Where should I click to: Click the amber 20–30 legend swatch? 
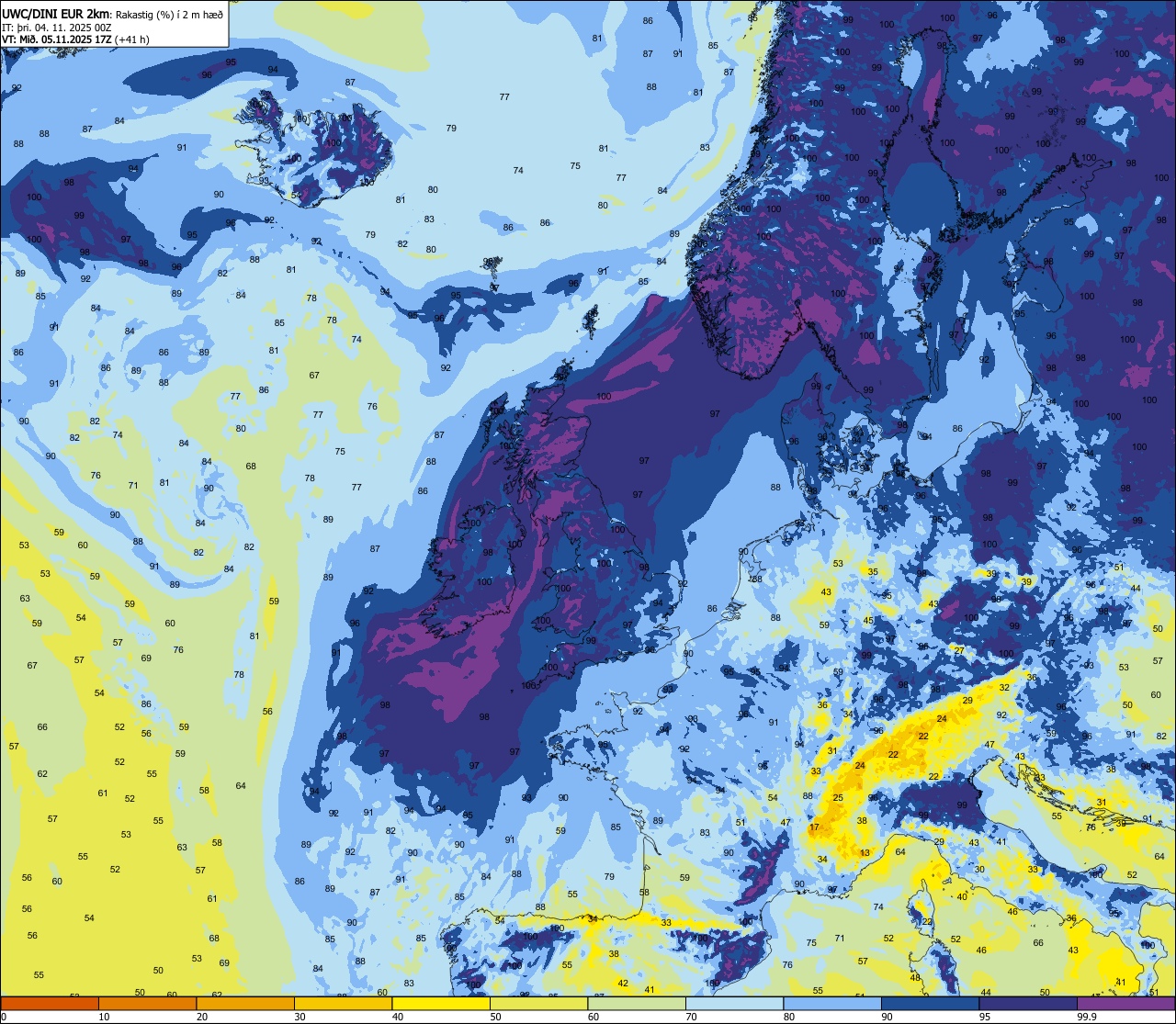click(x=245, y=1003)
